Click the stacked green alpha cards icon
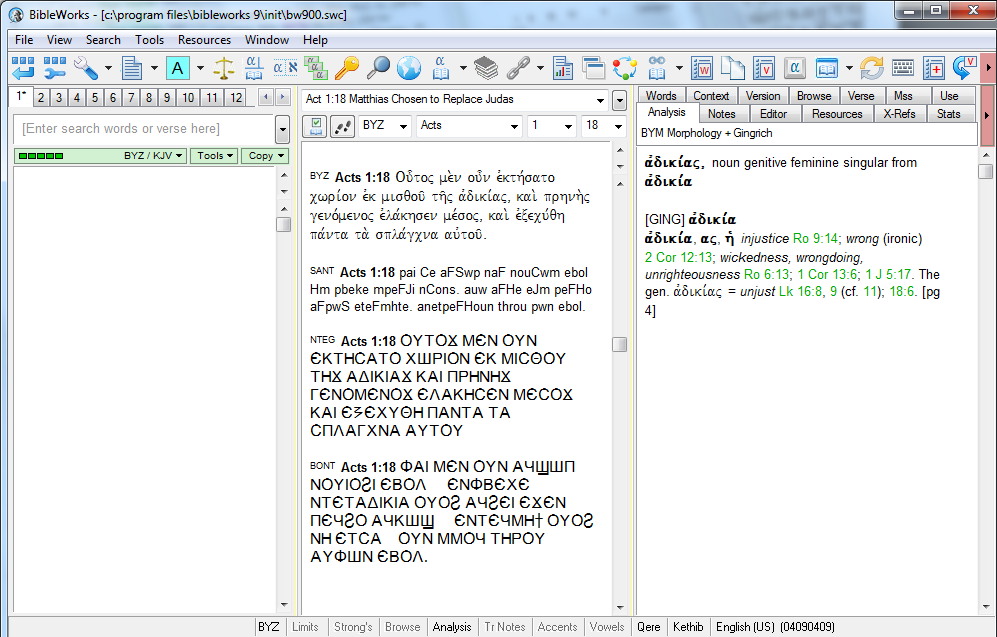This screenshot has height=637, width=997. [x=315, y=67]
